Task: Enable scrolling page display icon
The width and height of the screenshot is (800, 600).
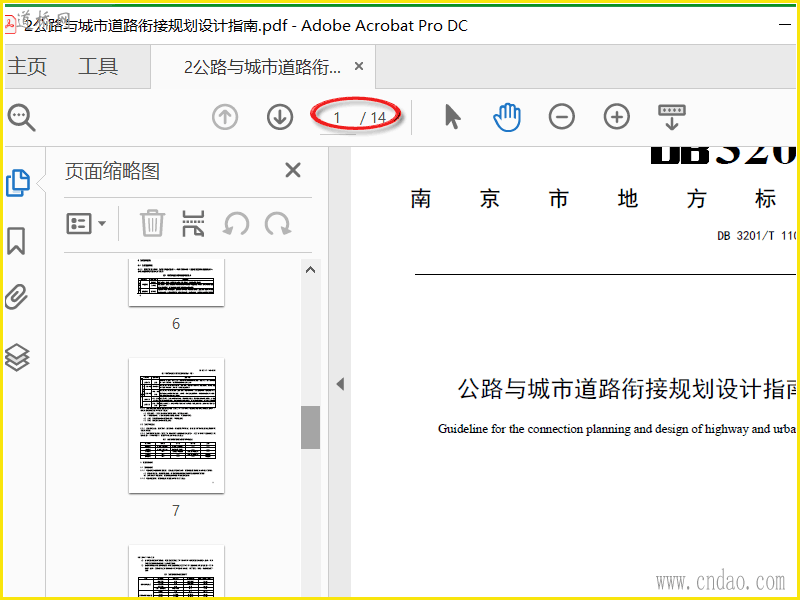Action: tap(672, 117)
